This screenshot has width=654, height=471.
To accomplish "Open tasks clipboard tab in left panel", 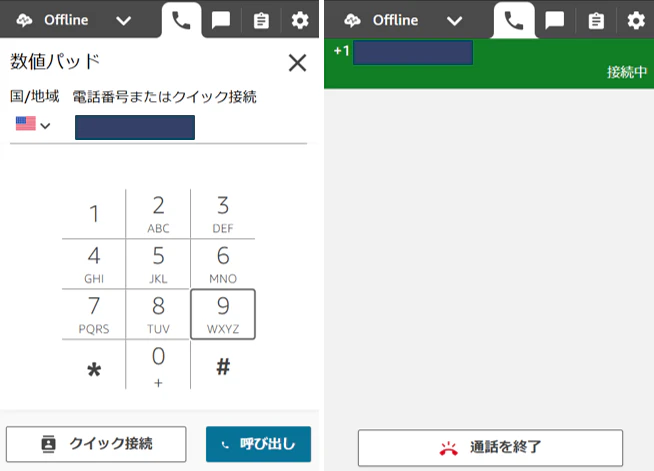I will pos(261,20).
